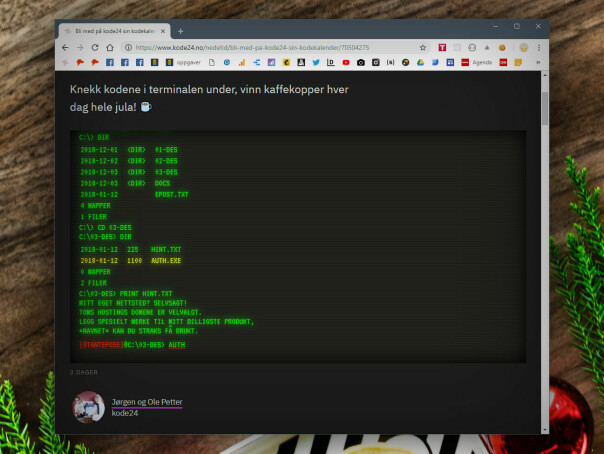The height and width of the screenshot is (454, 604).
Task: Open the Google Drive bookmark
Action: (420, 62)
